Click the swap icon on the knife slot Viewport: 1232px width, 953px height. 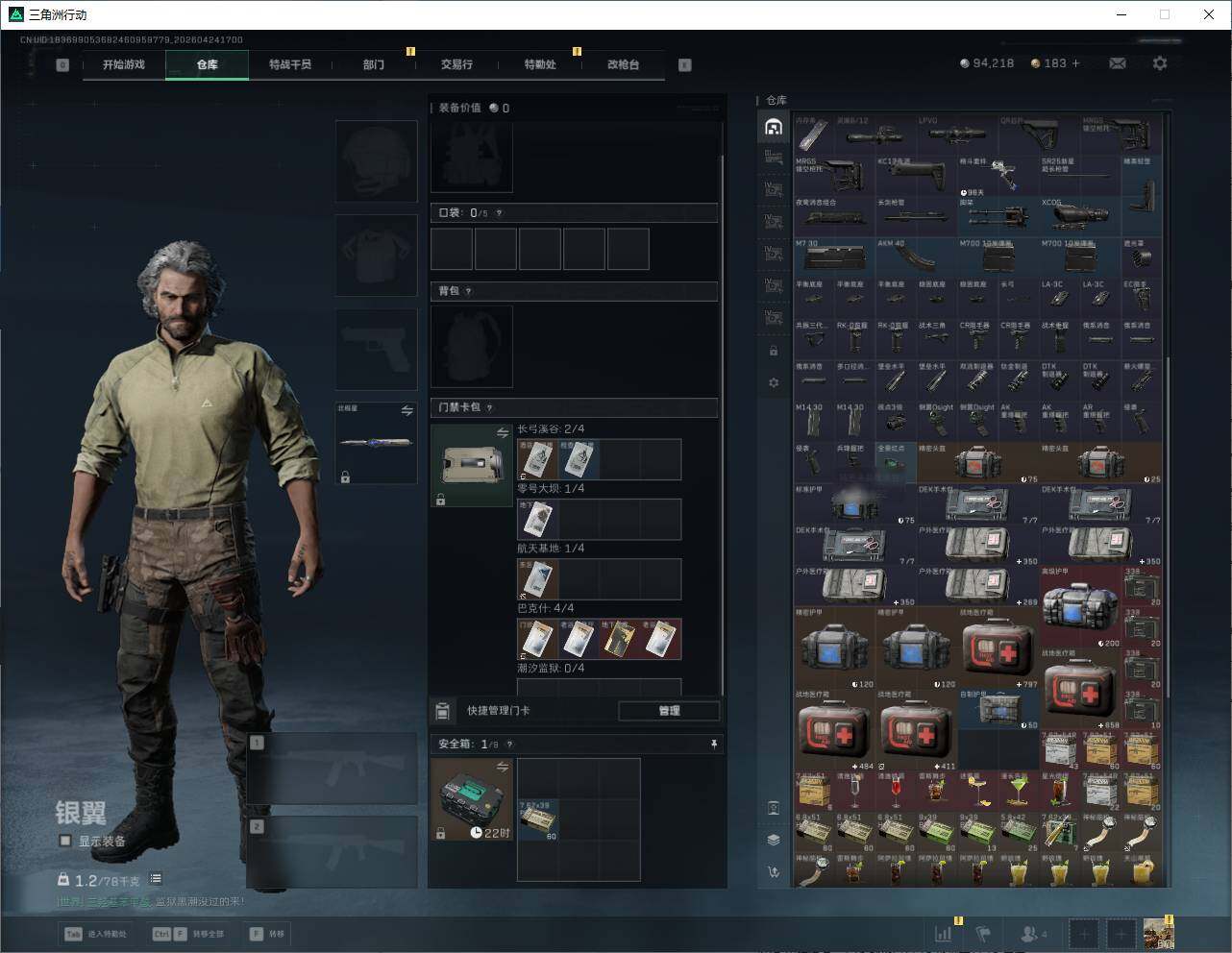[407, 410]
